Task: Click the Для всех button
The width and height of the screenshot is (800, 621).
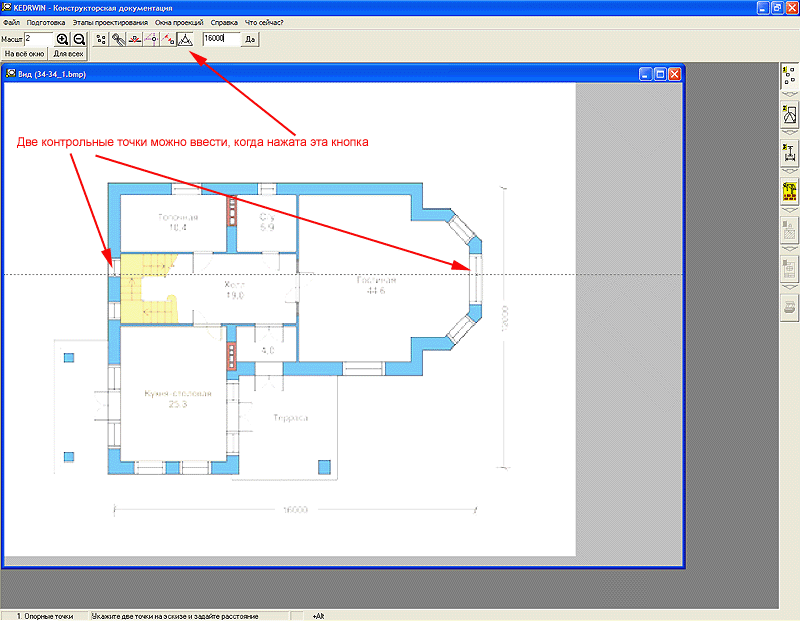Action: (68, 54)
